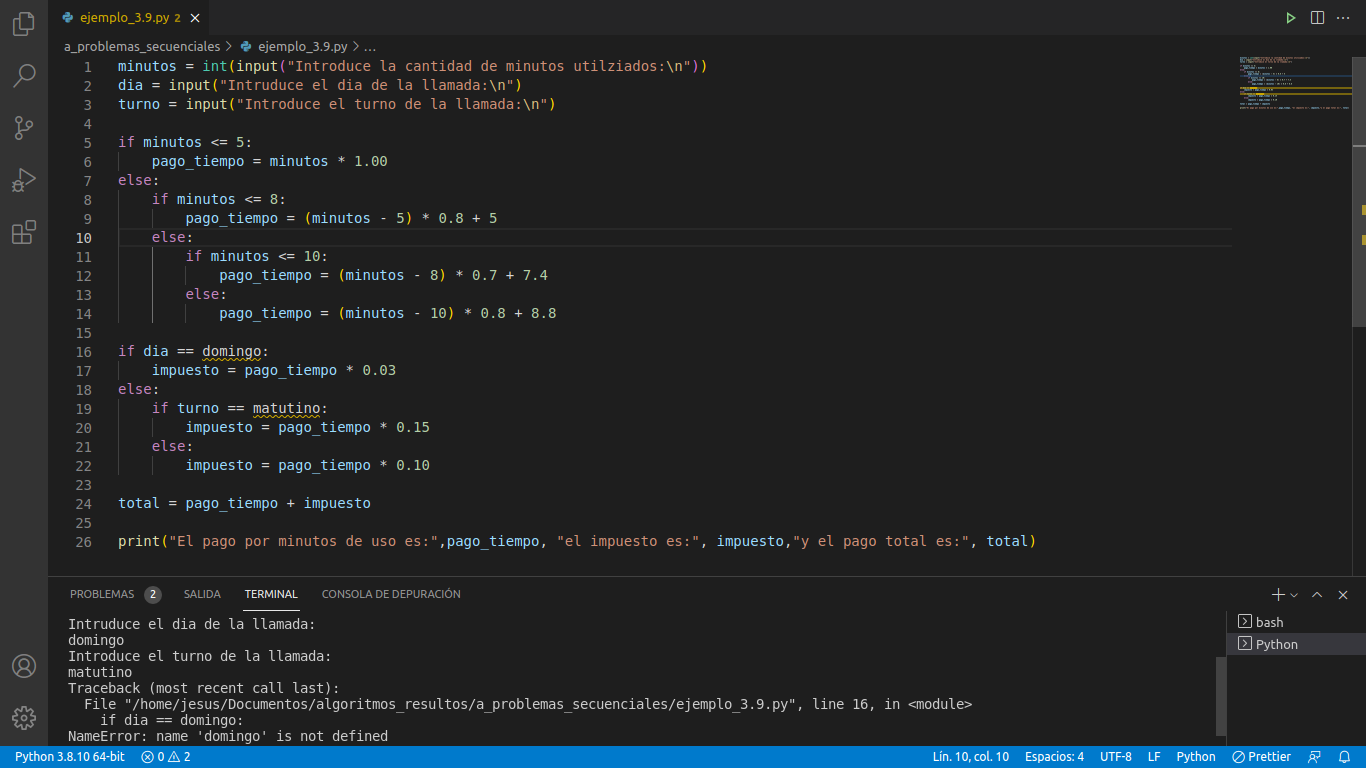Screen dimensions: 1366x768
Task: Click 'impuesto = pago_tiempo * 0.03' line 17
Action: (274, 371)
